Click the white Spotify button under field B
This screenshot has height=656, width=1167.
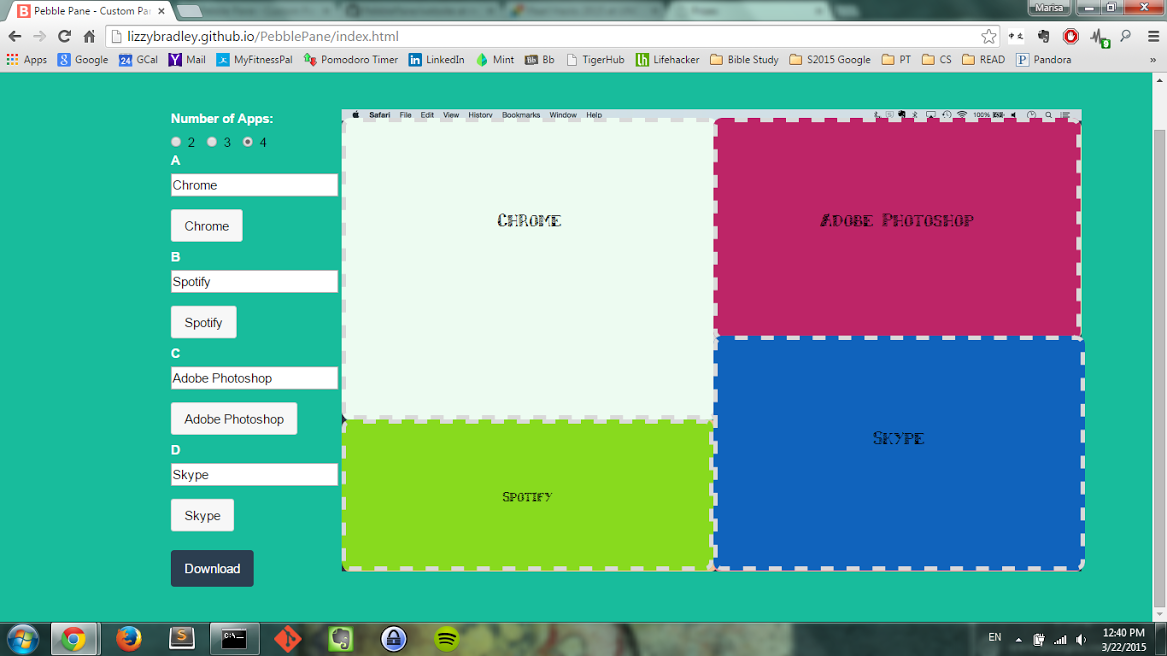coord(204,322)
